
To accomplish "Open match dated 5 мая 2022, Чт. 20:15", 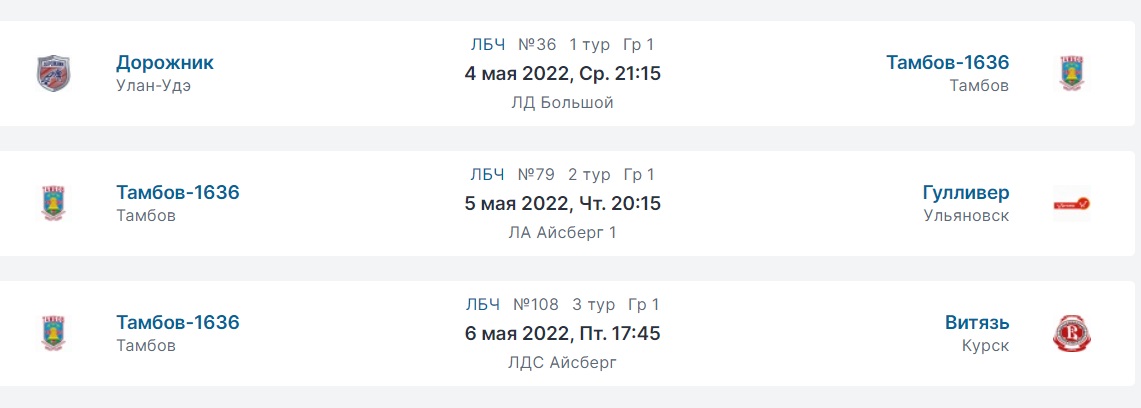I will coord(562,204).
